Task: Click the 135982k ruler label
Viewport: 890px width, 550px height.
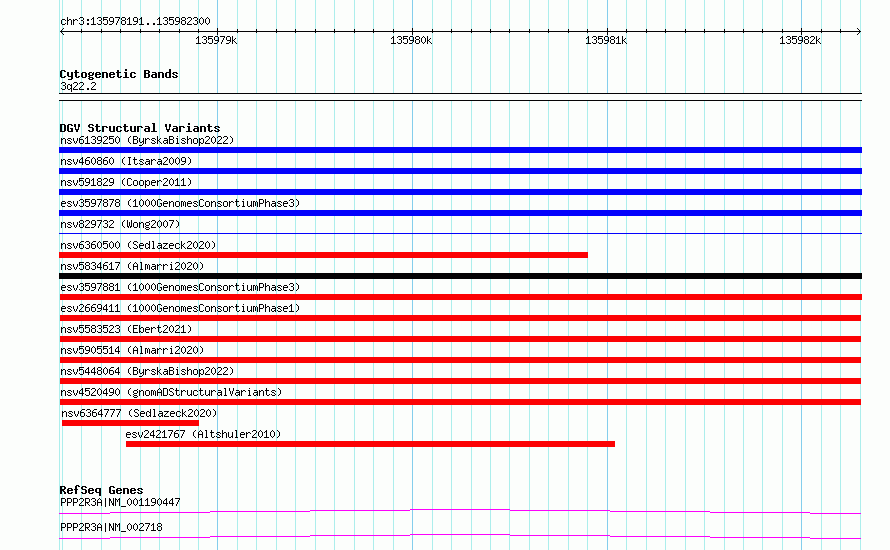Action: pos(800,40)
